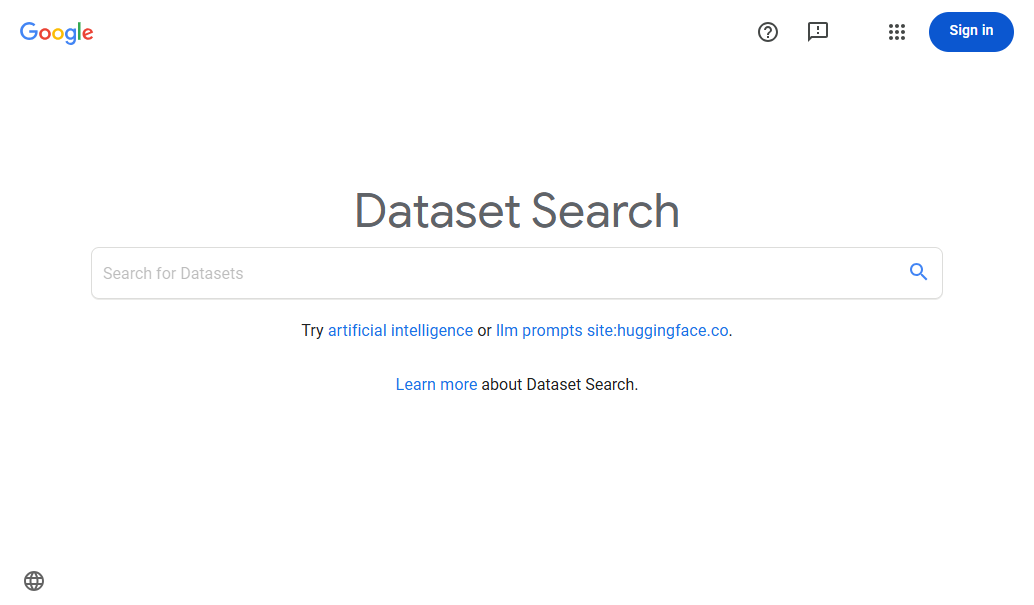Screen dimensions: 1034x605
Task: Click the feedback speech bubble
Action: point(818,32)
